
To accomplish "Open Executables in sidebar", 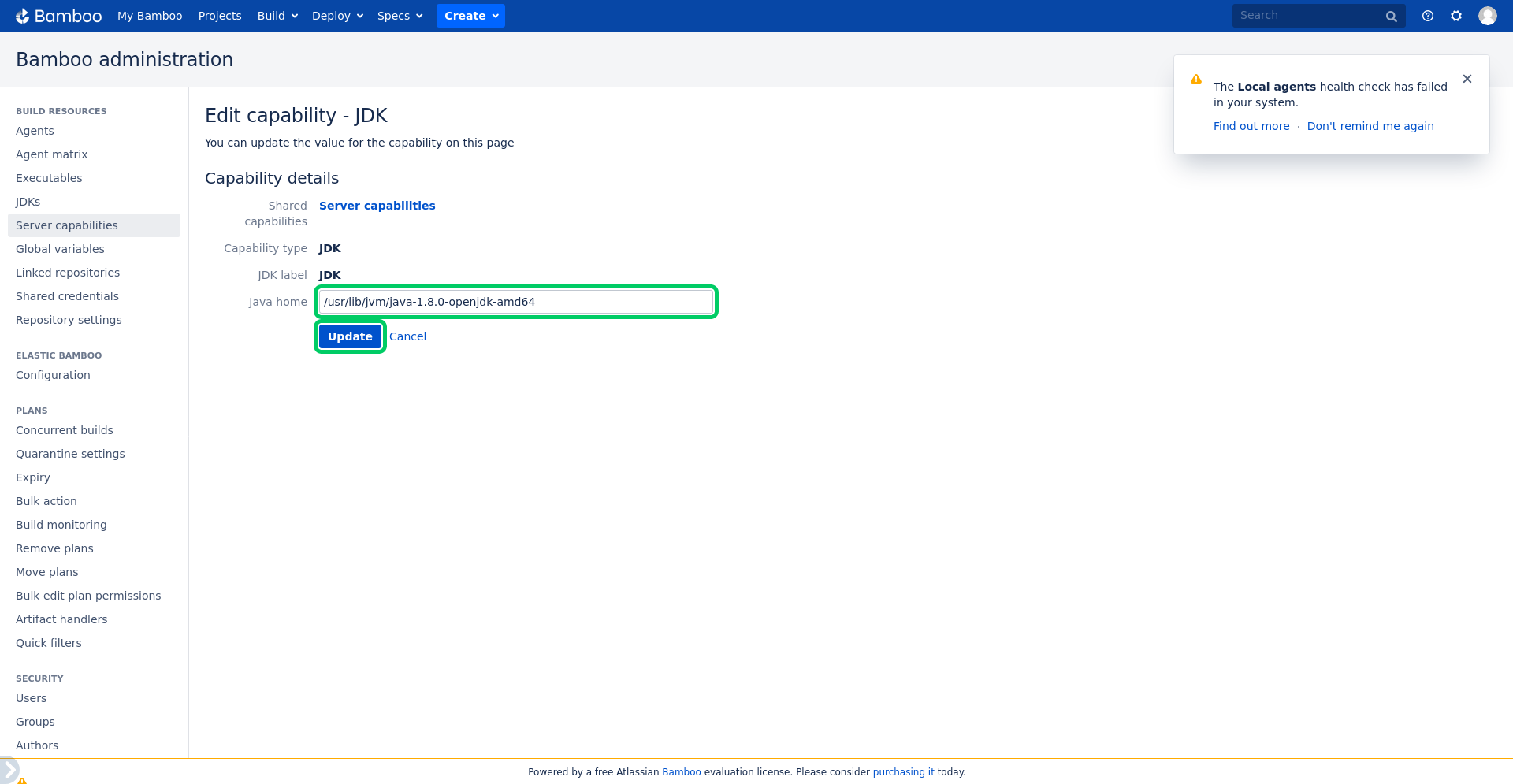I will [49, 178].
